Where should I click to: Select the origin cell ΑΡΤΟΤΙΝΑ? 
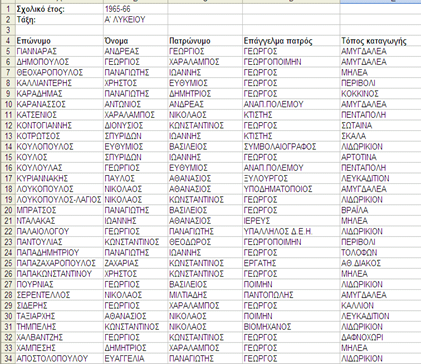coord(380,157)
